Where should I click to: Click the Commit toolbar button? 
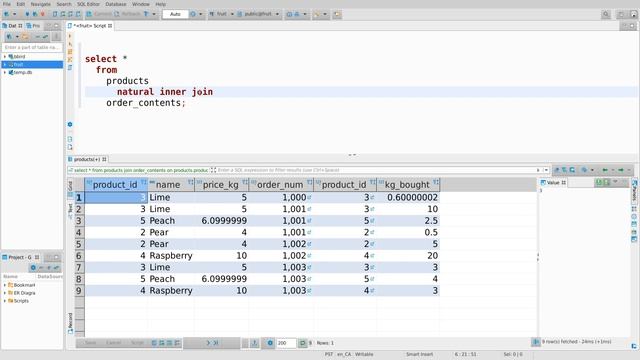pos(99,14)
